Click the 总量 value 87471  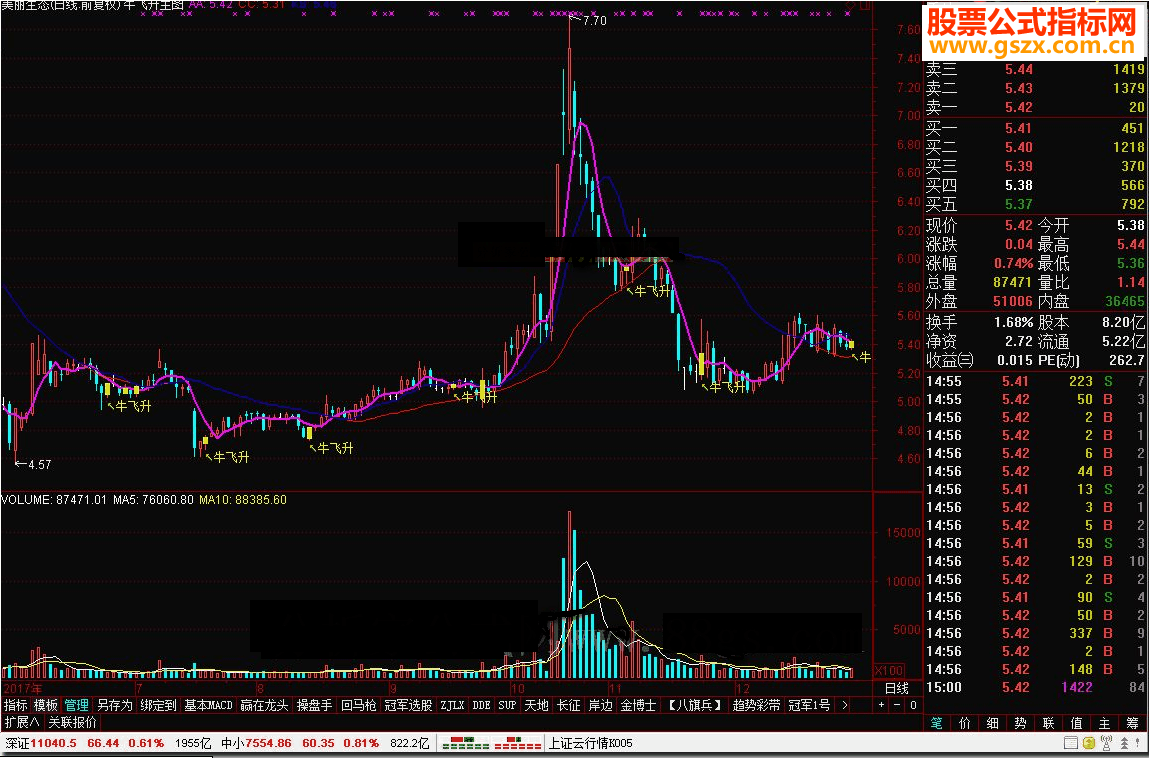[x=1013, y=282]
